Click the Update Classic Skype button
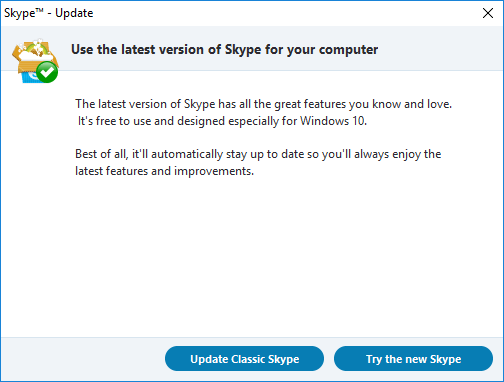Viewport: 504px width, 382px height. [x=244, y=359]
